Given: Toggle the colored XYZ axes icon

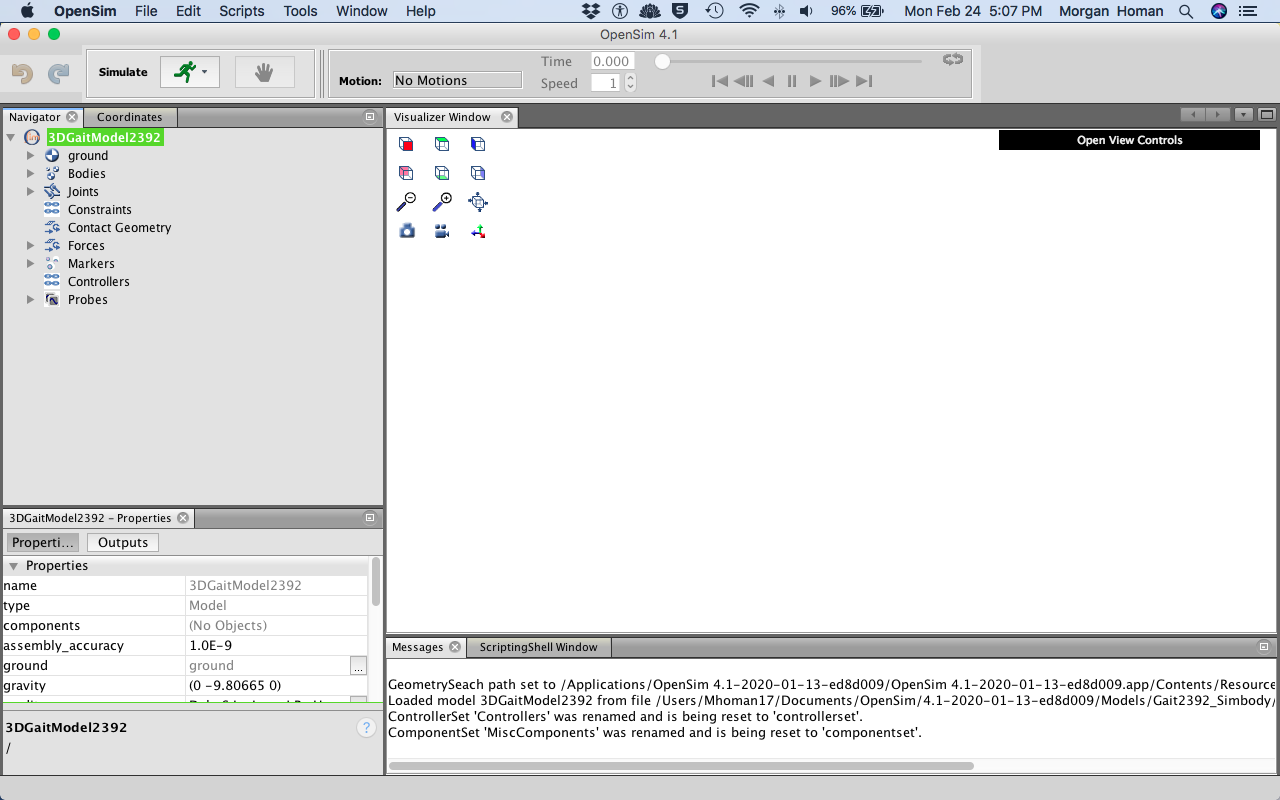Looking at the screenshot, I should click(x=478, y=231).
